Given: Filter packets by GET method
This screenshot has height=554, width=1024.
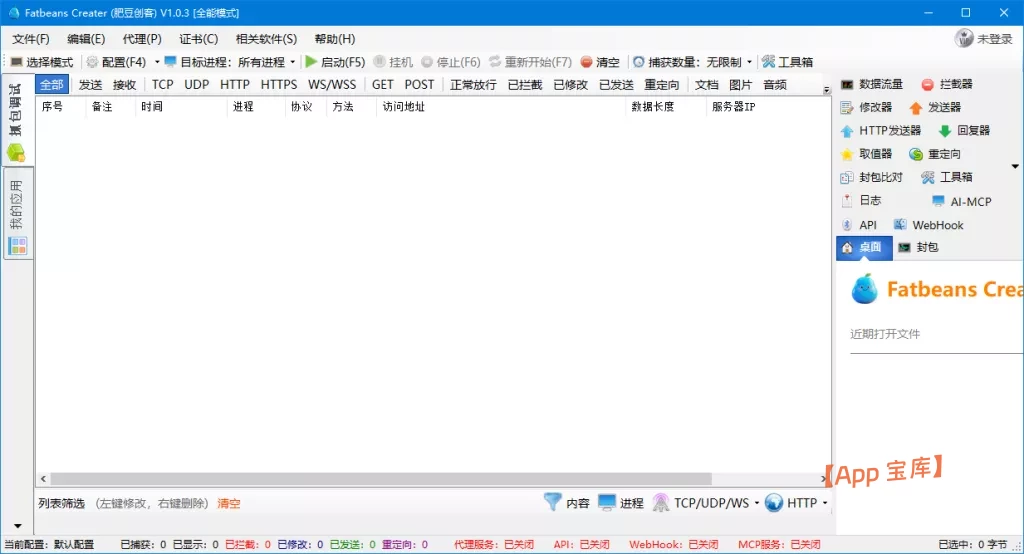Looking at the screenshot, I should [383, 84].
